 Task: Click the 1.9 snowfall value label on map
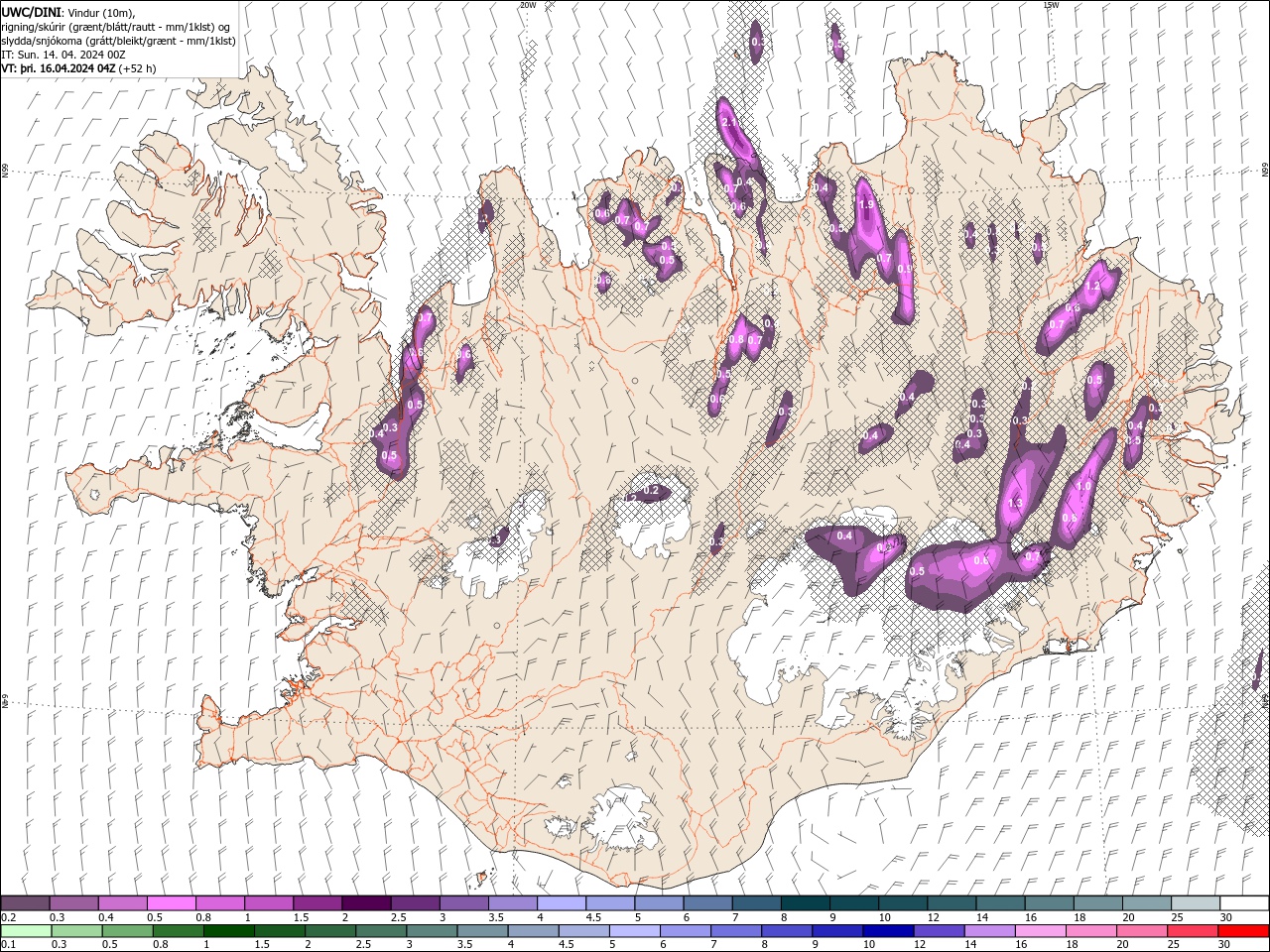click(865, 205)
